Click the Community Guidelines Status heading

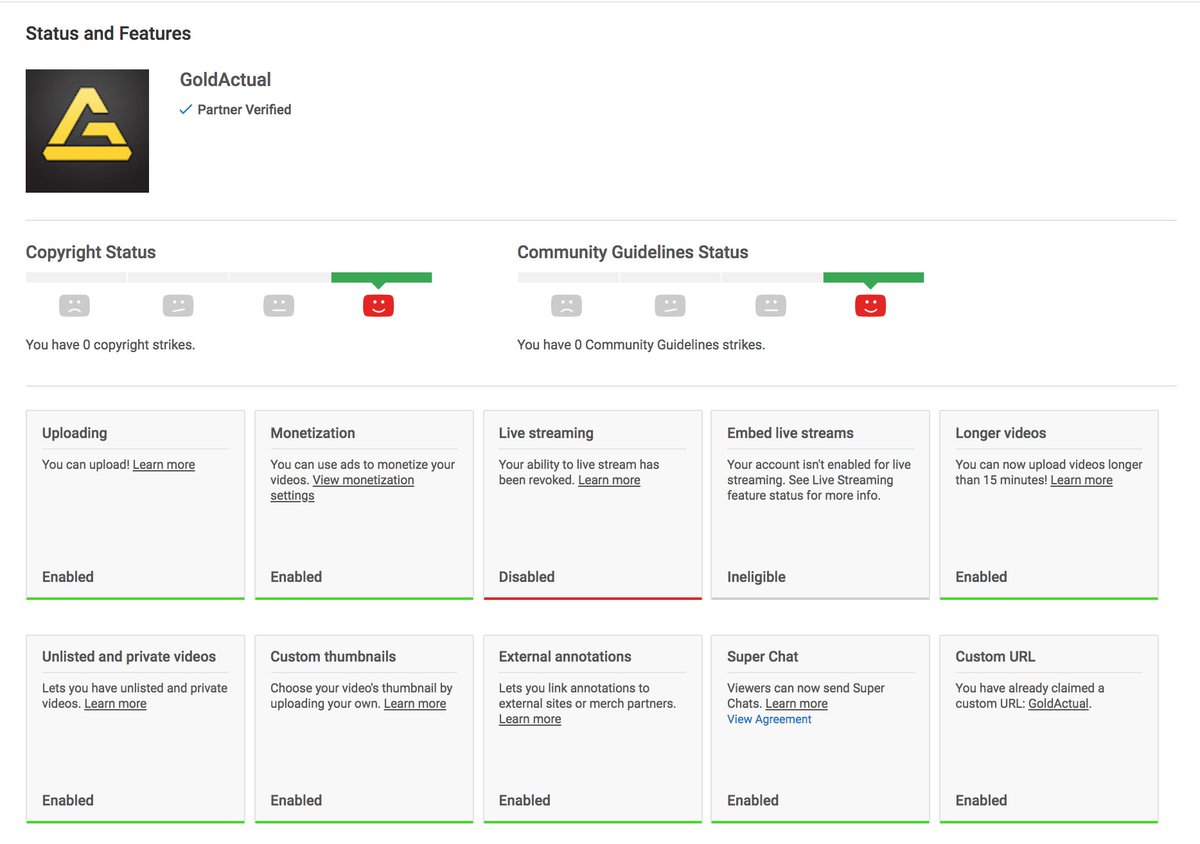point(633,252)
